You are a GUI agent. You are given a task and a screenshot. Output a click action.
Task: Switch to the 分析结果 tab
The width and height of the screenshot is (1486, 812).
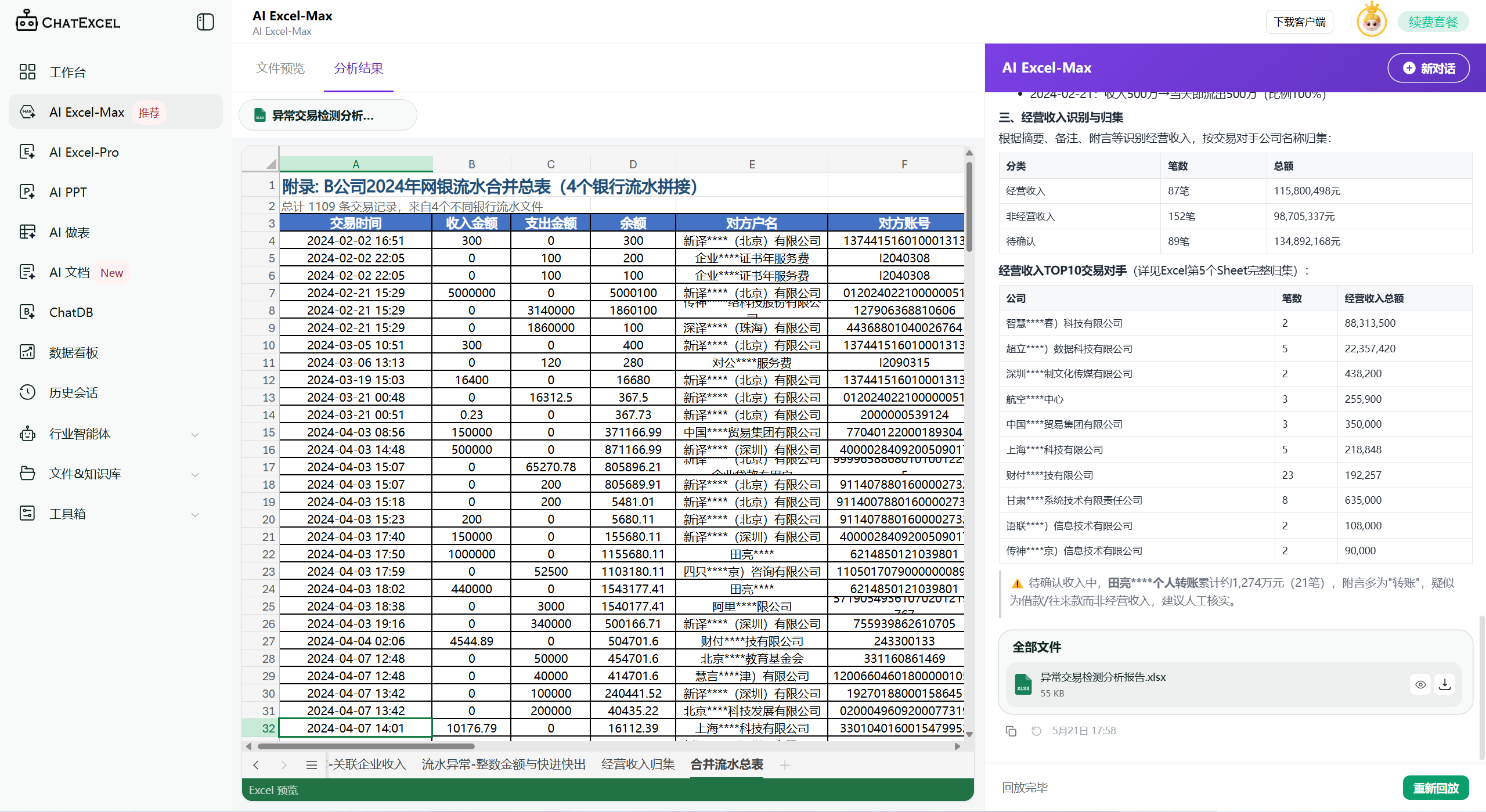click(x=359, y=68)
